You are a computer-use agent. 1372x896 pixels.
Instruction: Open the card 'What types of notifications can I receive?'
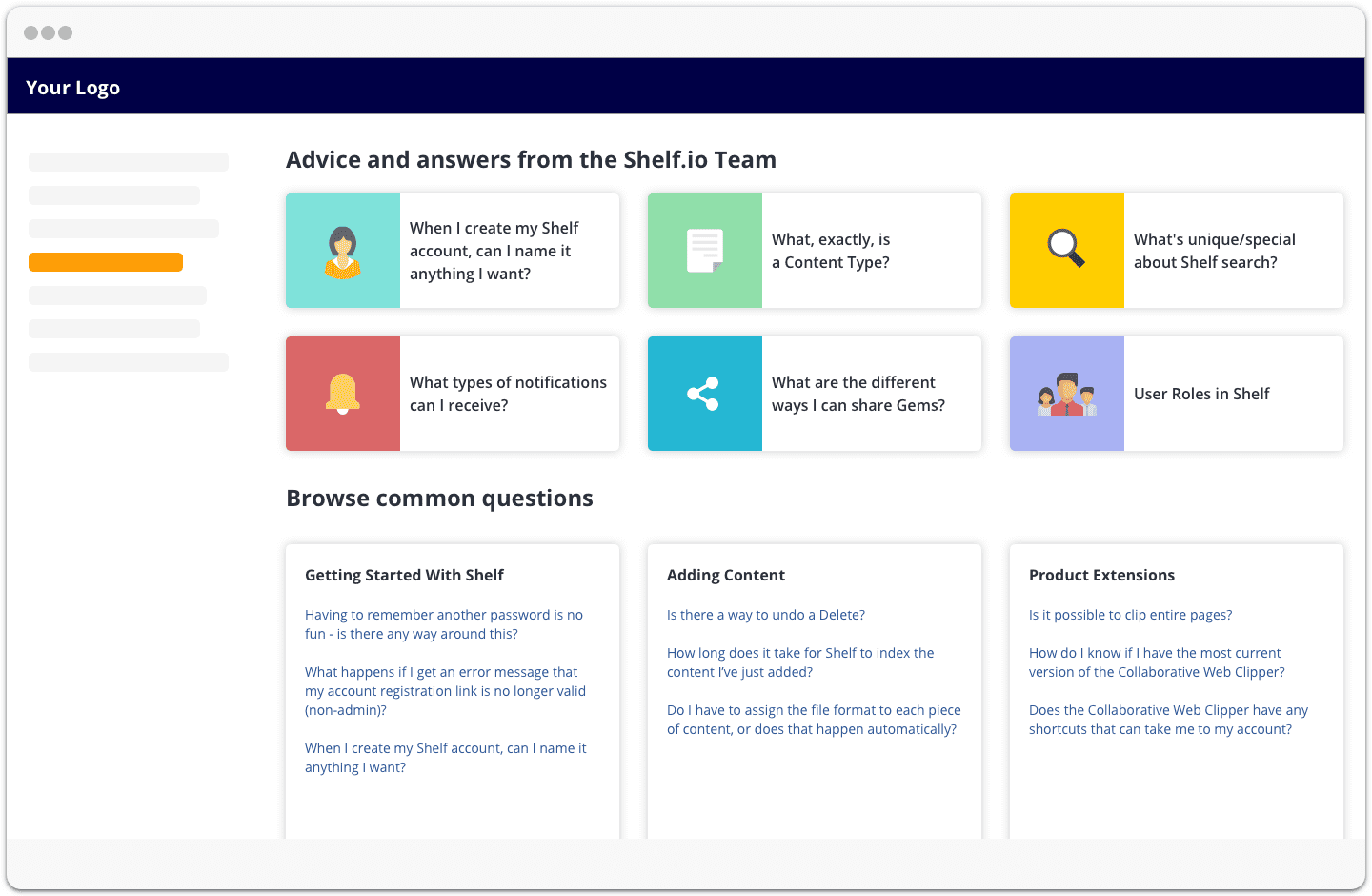click(453, 394)
